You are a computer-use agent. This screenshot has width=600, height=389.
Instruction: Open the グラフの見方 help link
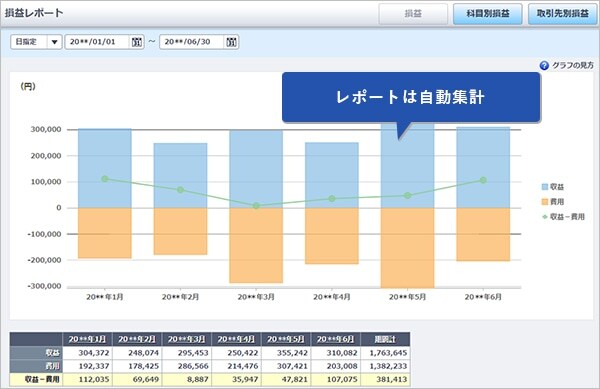pyautogui.click(x=572, y=66)
